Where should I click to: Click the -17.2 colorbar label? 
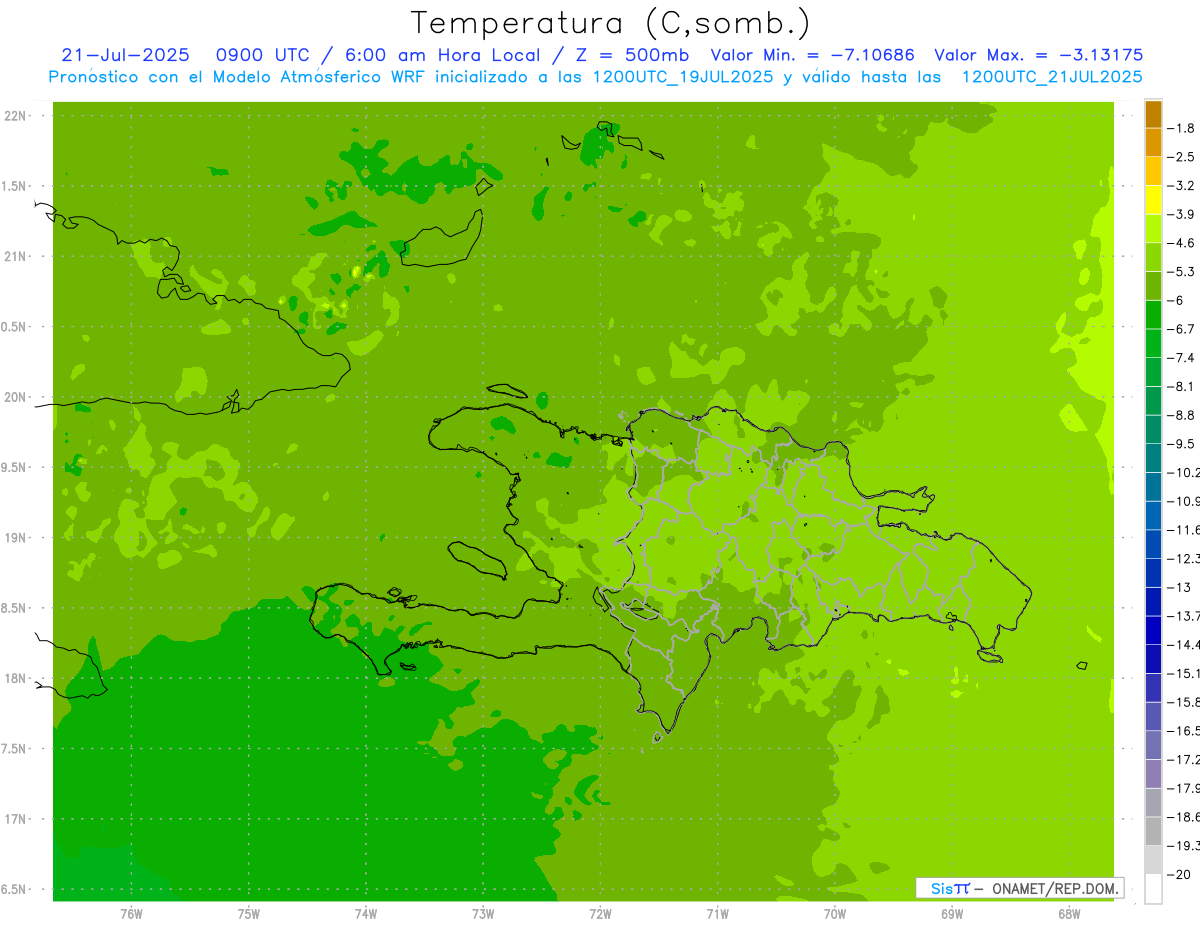coord(1184,759)
